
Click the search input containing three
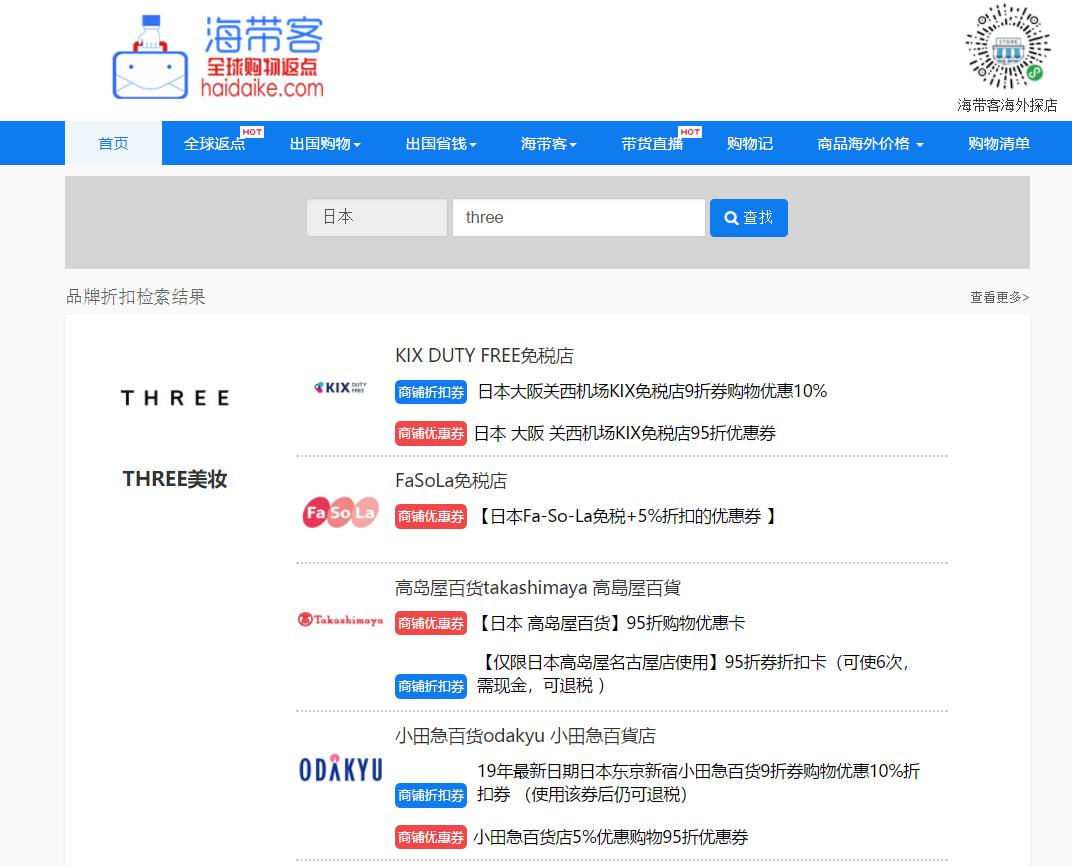click(578, 217)
